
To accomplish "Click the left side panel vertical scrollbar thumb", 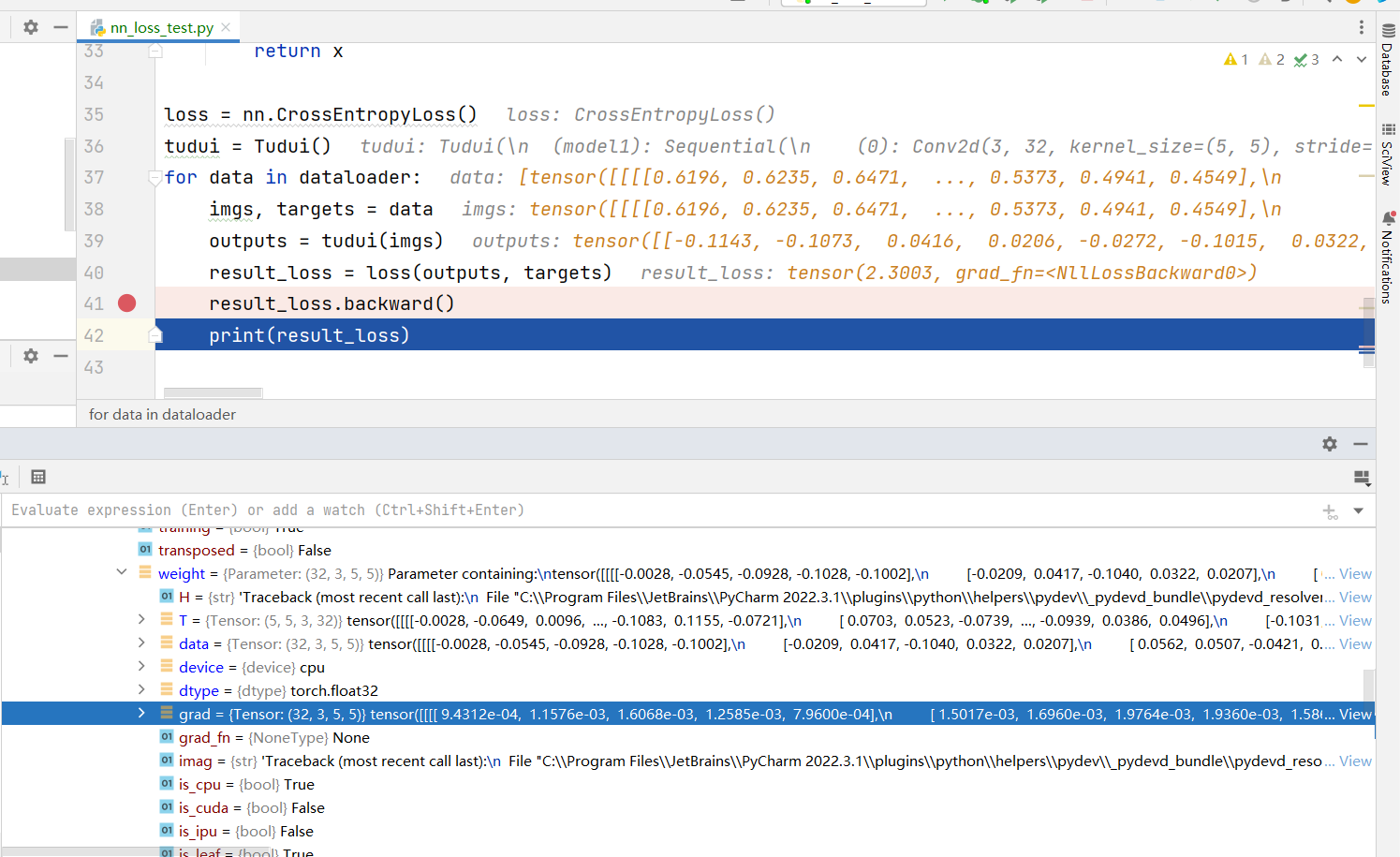I will click(69, 185).
